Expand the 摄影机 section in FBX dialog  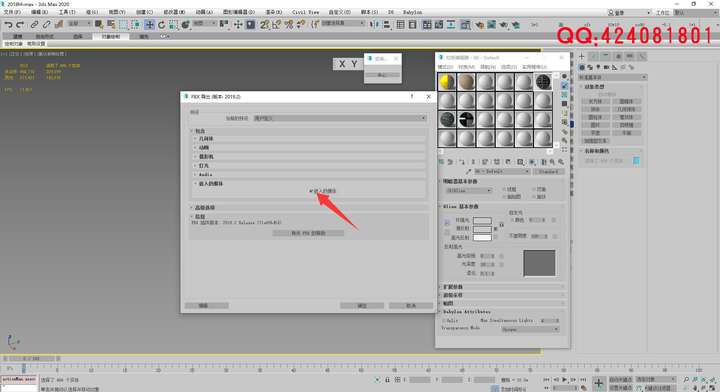pos(309,157)
